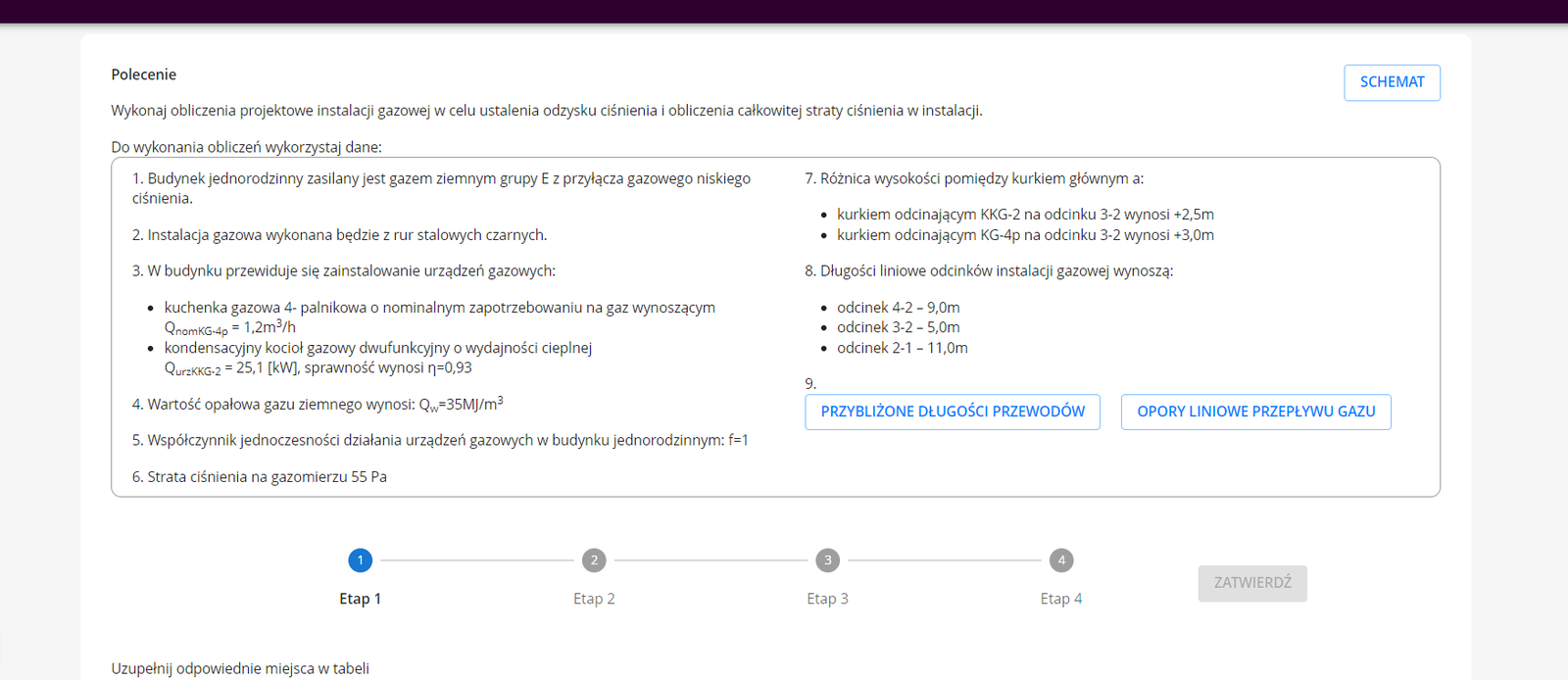This screenshot has height=680, width=1568.
Task: Choose the Etap 3 label
Action: (x=827, y=599)
